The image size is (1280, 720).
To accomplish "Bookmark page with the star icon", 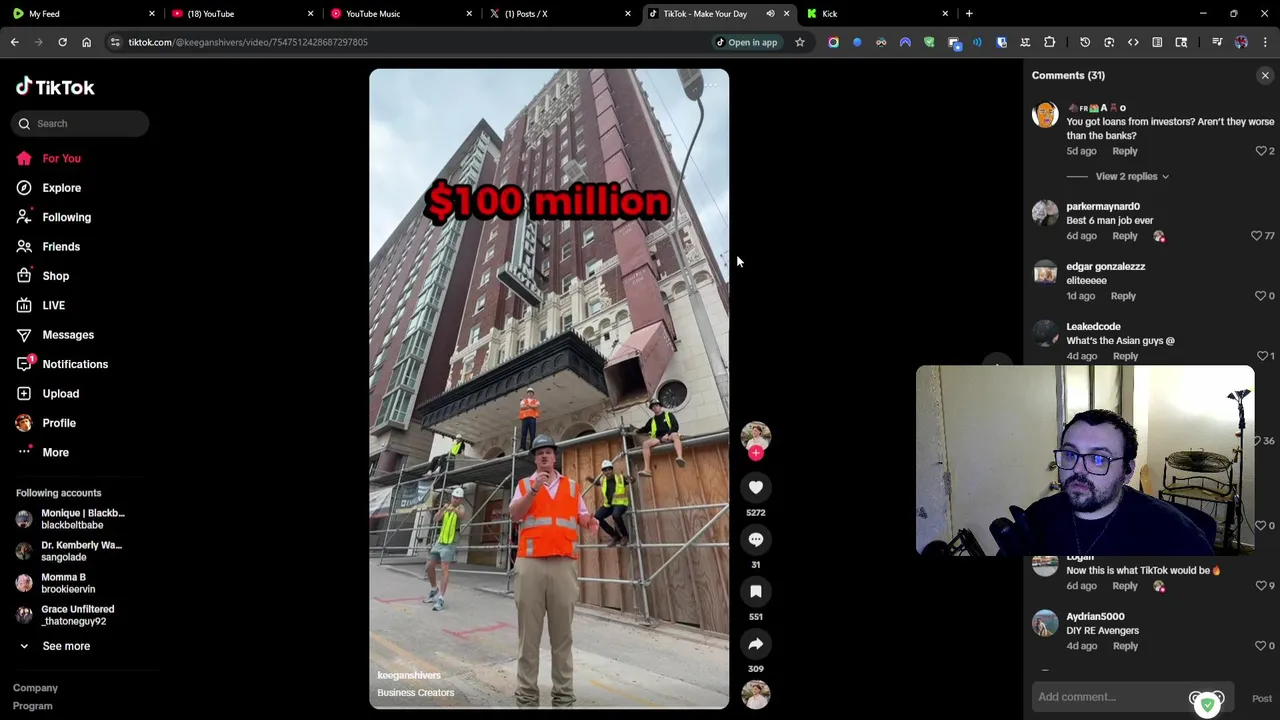I will pyautogui.click(x=800, y=42).
